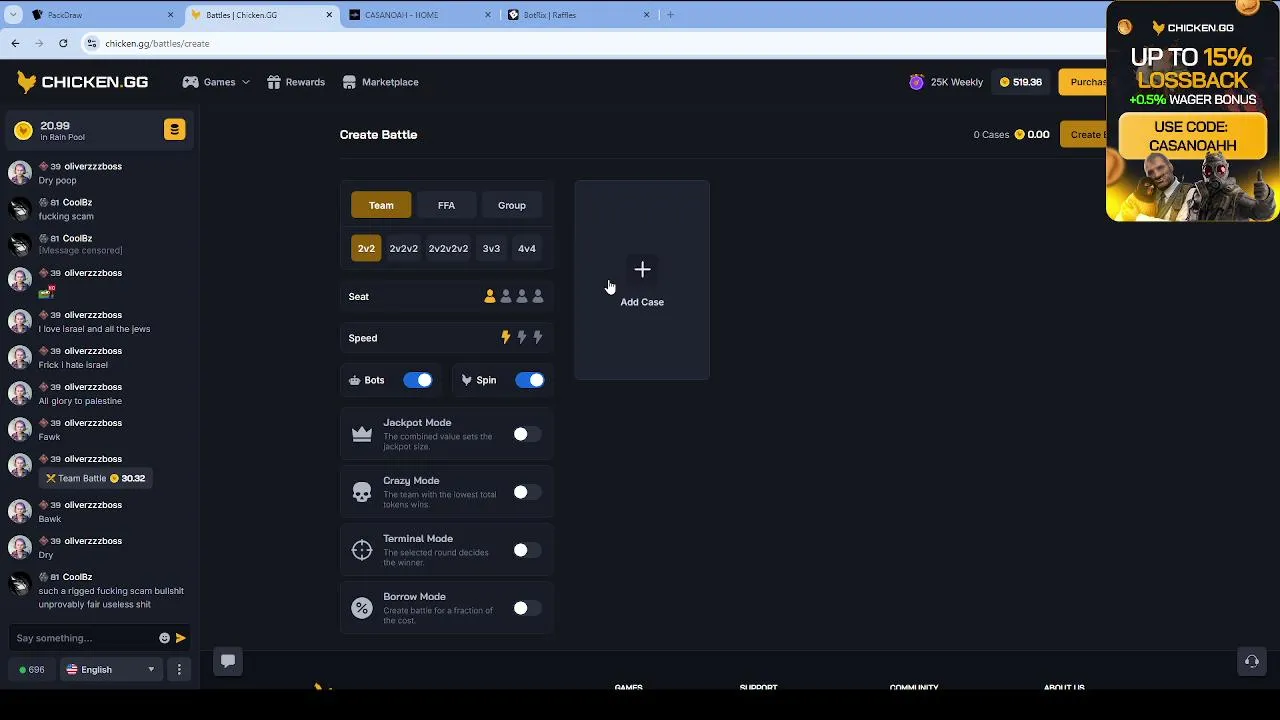This screenshot has width=1280, height=720.
Task: Click the Games controller icon
Action: pos(190,82)
